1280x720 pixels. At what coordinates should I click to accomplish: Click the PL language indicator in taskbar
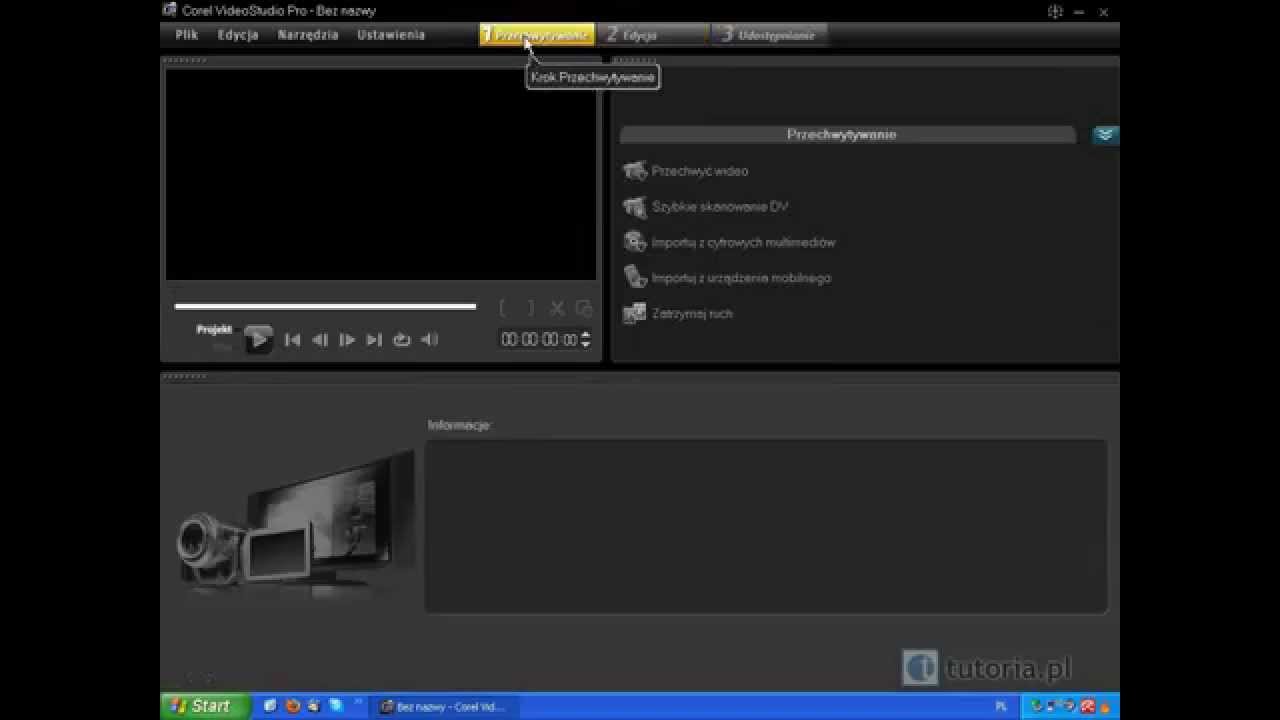coord(1001,706)
